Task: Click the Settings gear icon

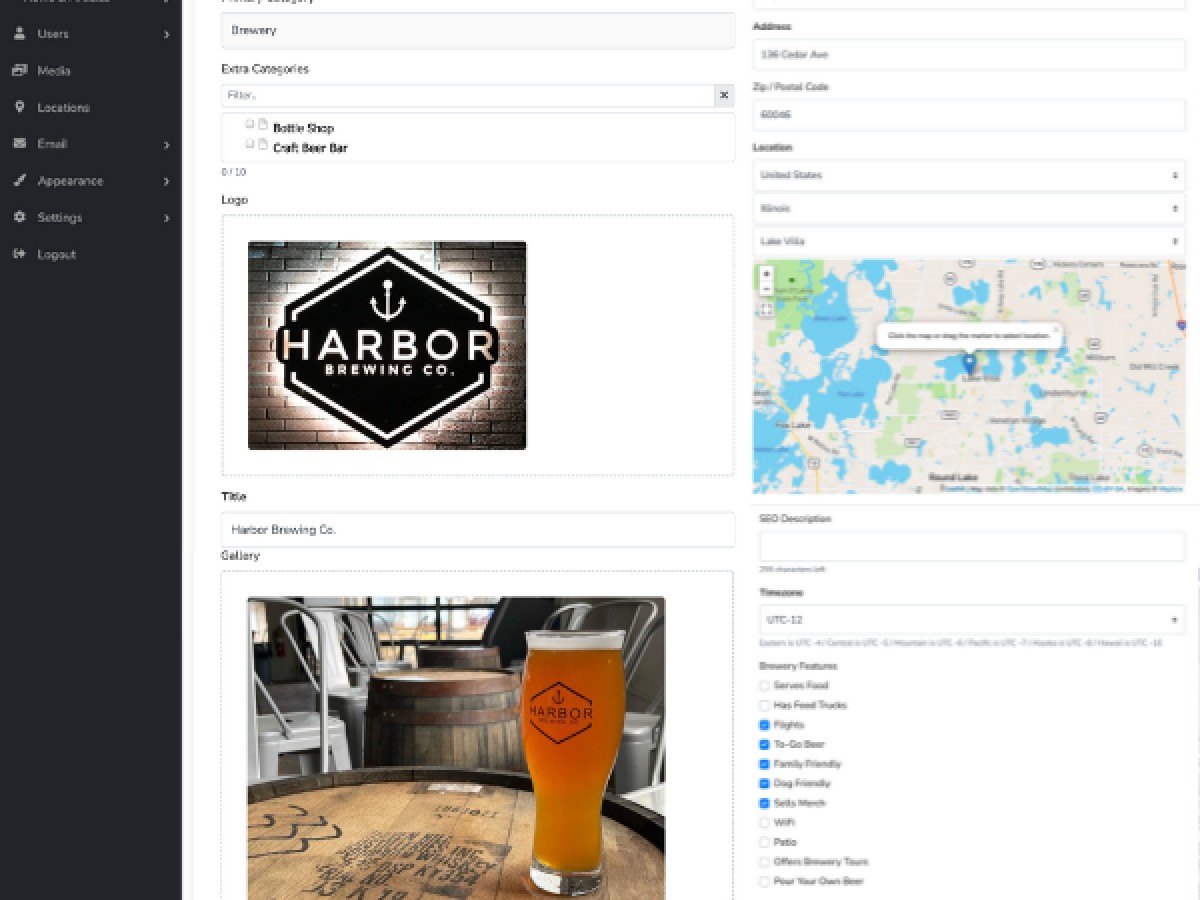Action: (x=19, y=217)
